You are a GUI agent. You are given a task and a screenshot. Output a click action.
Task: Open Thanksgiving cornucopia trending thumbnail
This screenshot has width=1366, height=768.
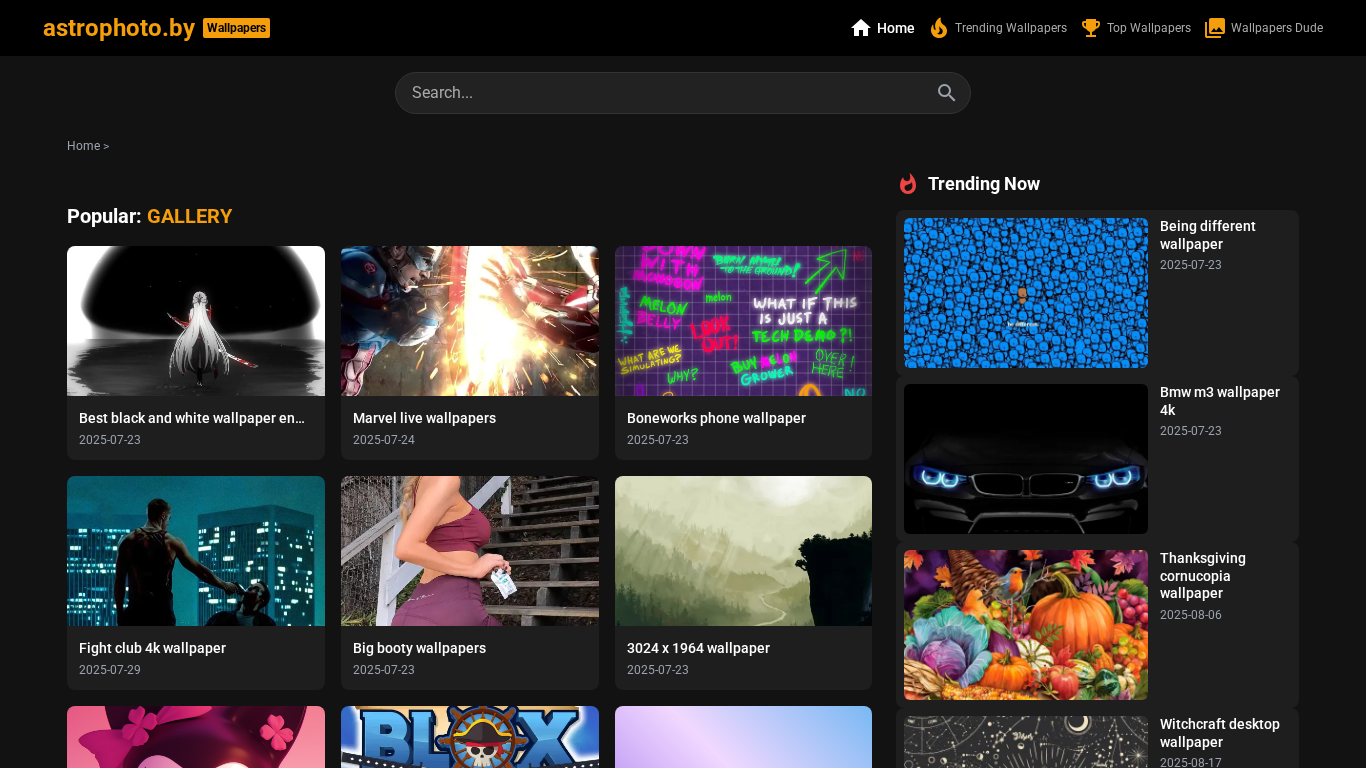(1026, 625)
